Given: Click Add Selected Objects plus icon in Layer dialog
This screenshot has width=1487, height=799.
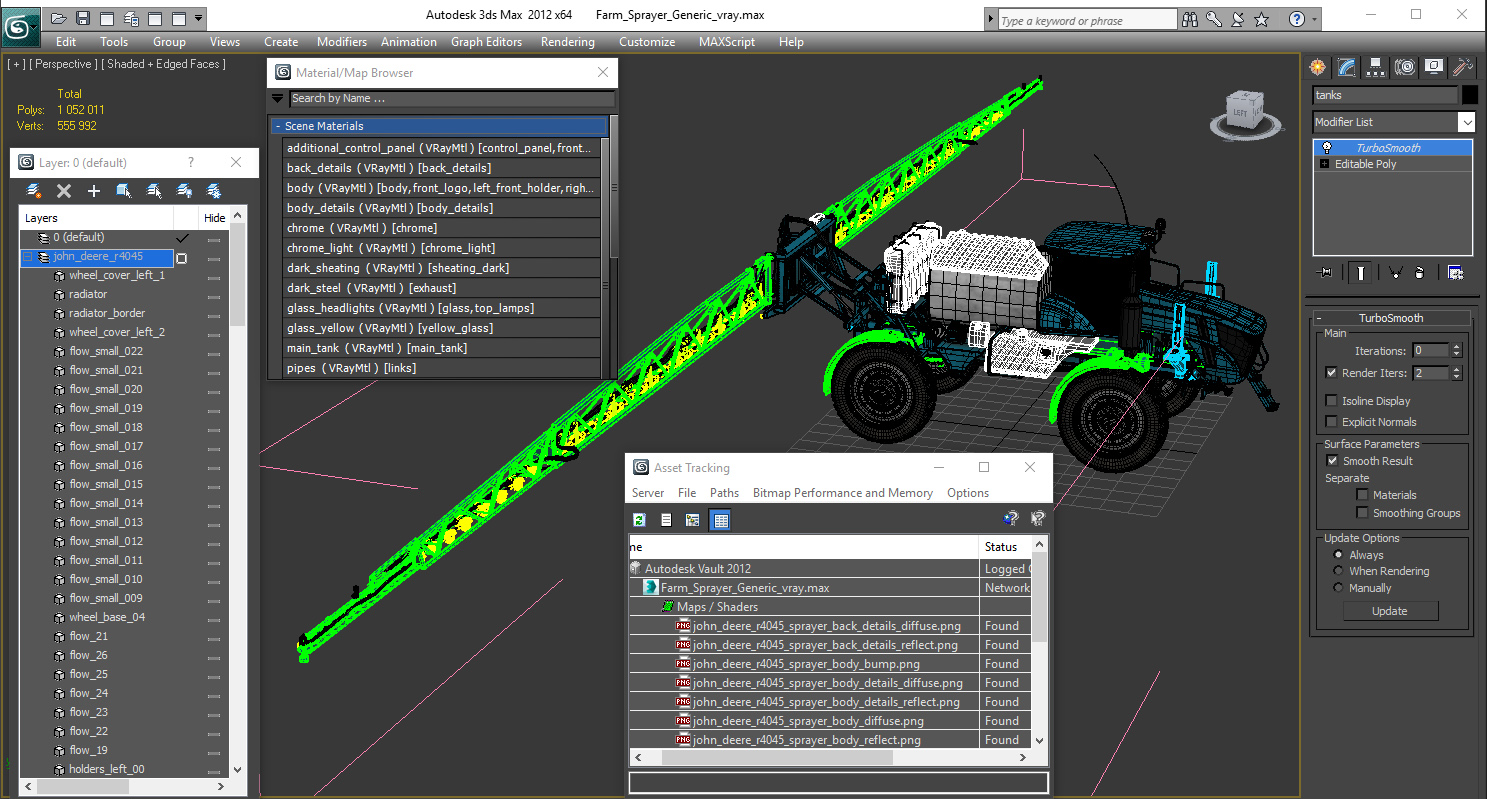Looking at the screenshot, I should [94, 190].
